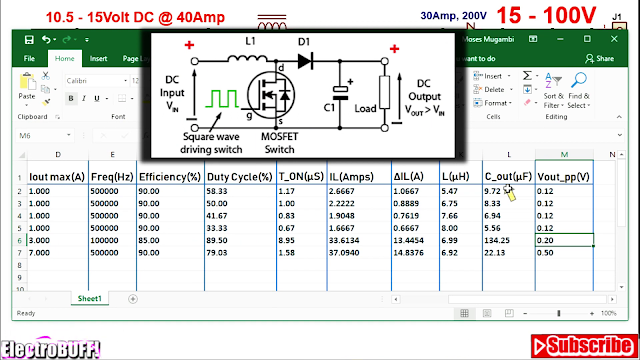Viewport: 640px width, 360px height.
Task: Click vertical scroll up arrow
Action: 621,154
